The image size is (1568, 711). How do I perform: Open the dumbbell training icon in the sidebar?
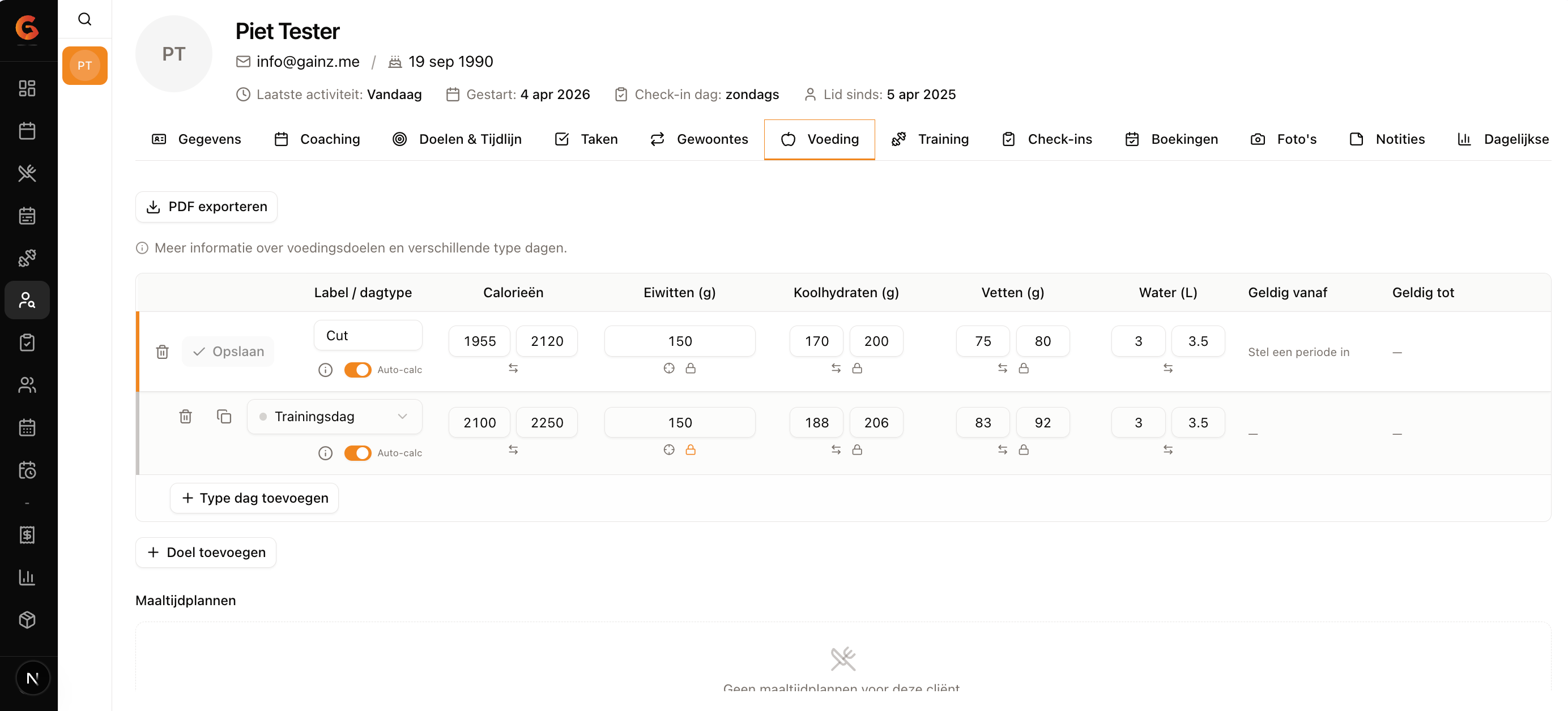click(27, 258)
